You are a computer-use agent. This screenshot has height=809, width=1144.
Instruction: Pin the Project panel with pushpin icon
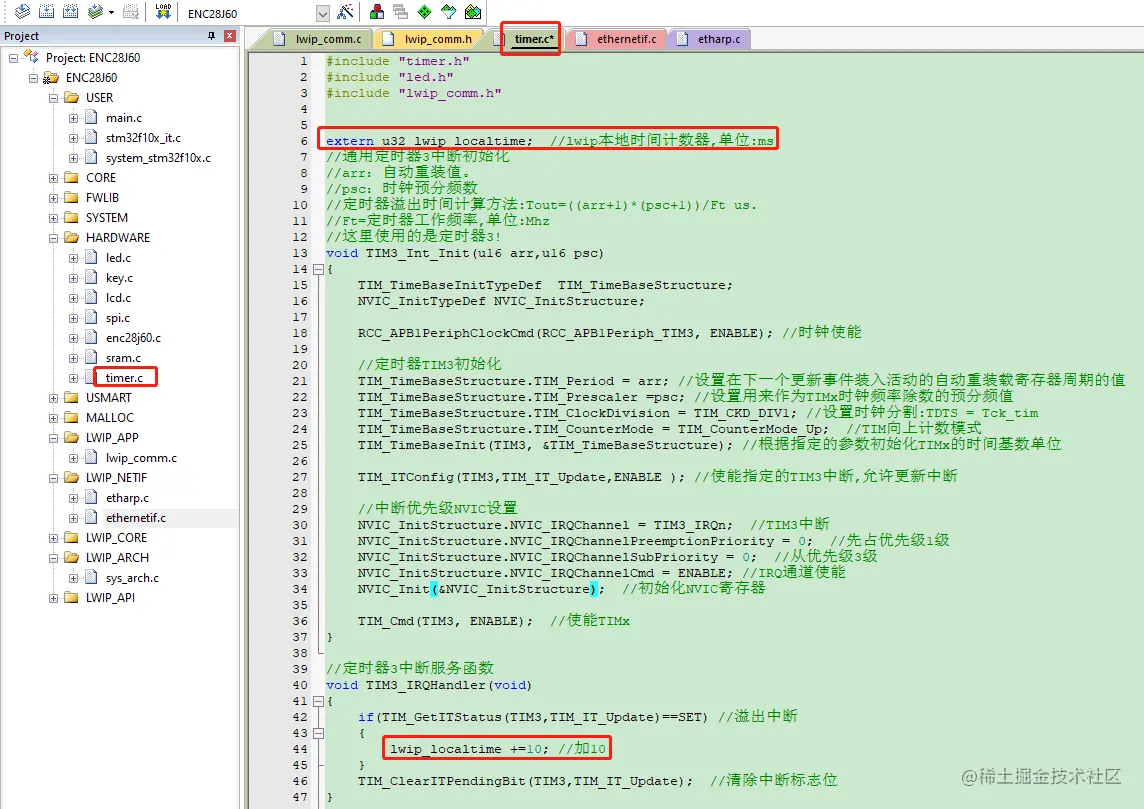(x=212, y=36)
